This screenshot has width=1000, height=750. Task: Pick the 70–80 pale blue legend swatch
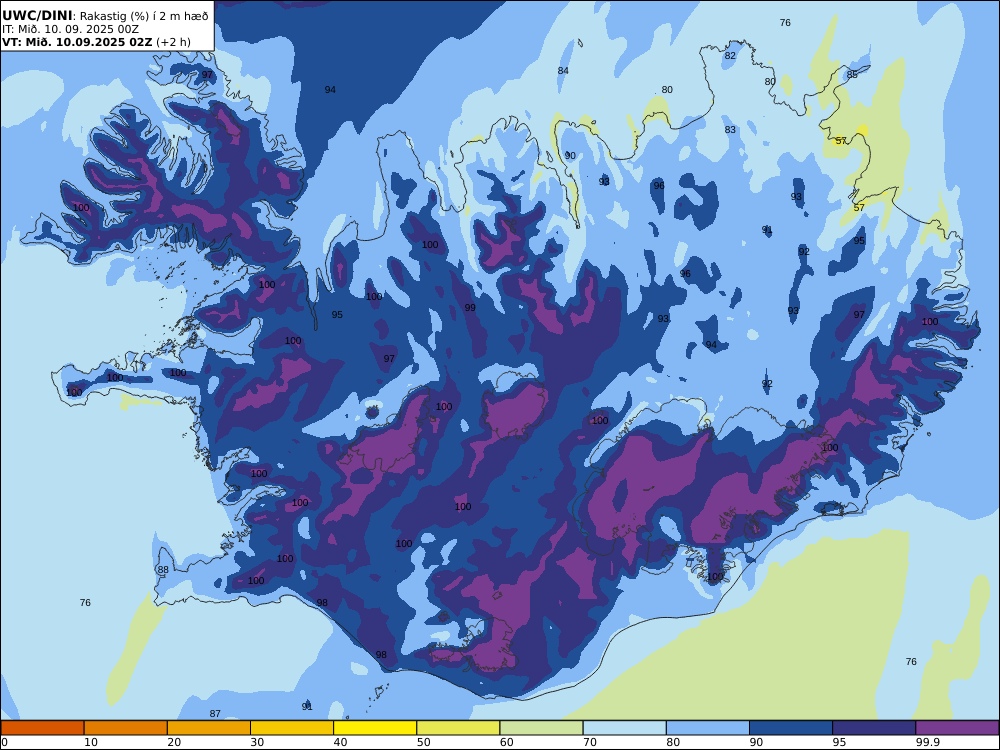[624, 728]
